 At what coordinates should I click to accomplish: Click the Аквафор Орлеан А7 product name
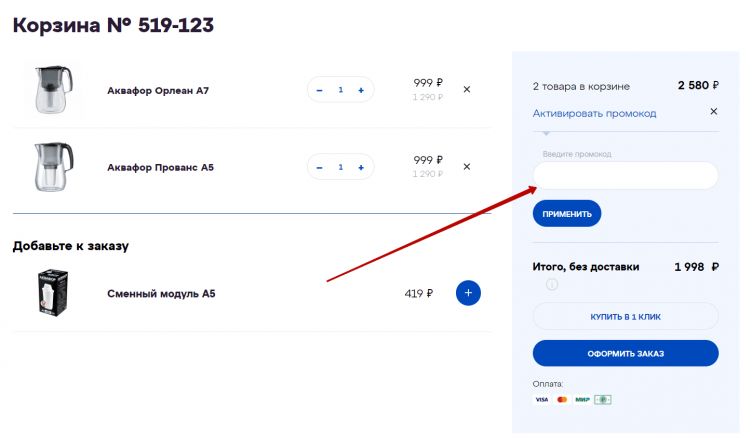pos(157,90)
